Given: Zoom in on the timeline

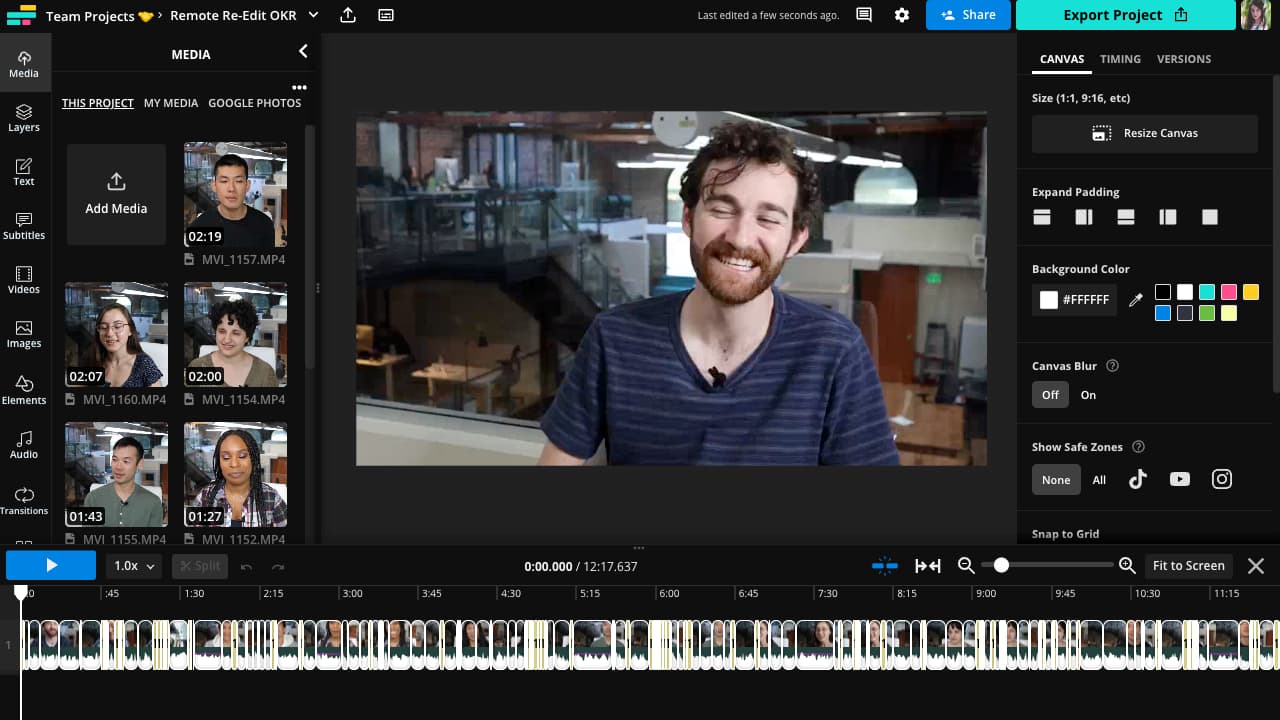Looking at the screenshot, I should tap(1127, 566).
